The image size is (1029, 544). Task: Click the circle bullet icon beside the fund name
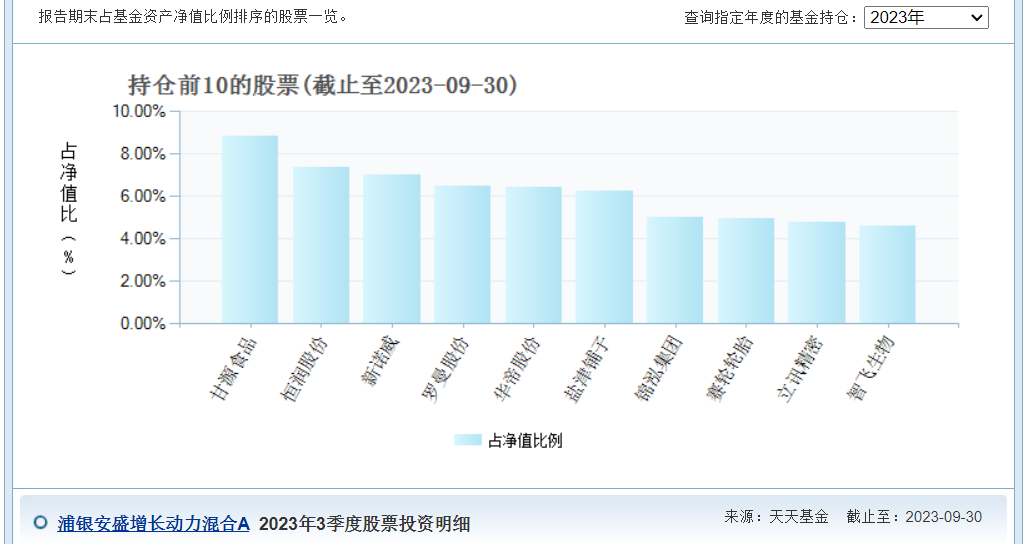coord(41,522)
